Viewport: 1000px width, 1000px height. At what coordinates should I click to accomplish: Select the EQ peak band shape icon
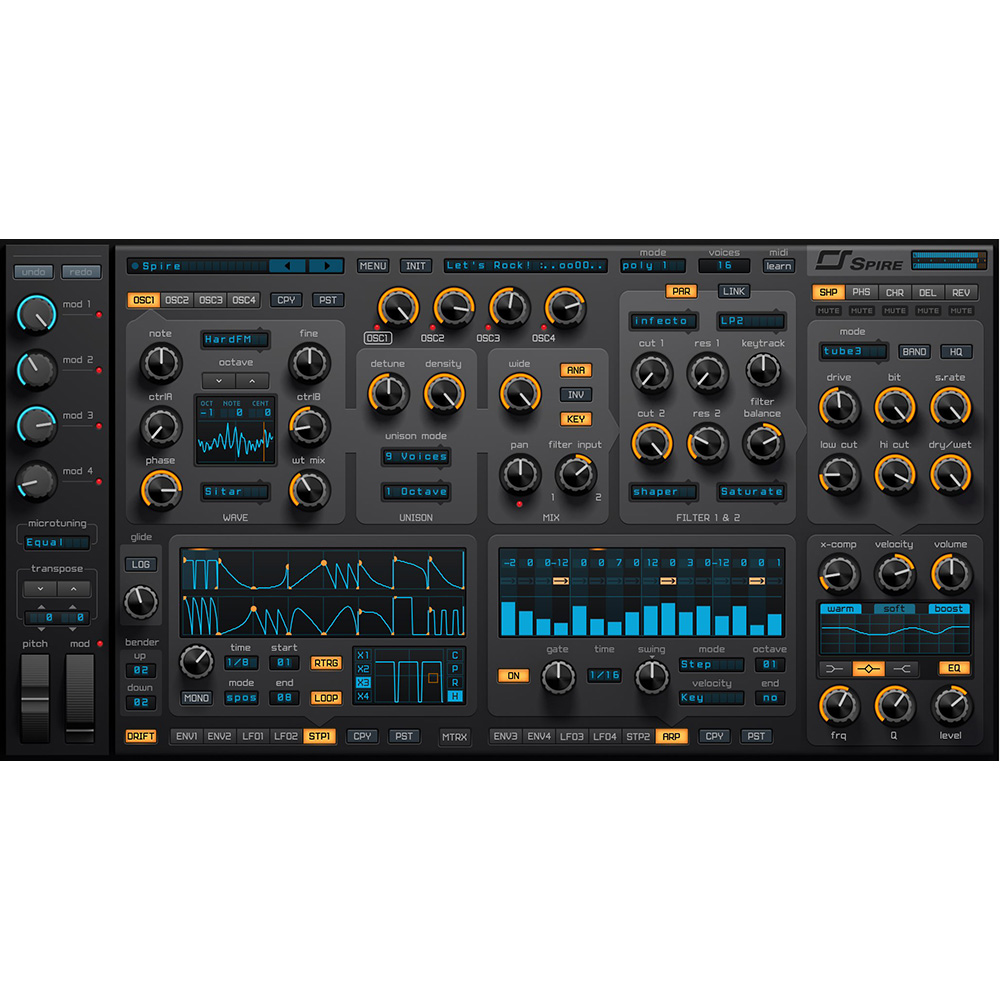[x=868, y=668]
